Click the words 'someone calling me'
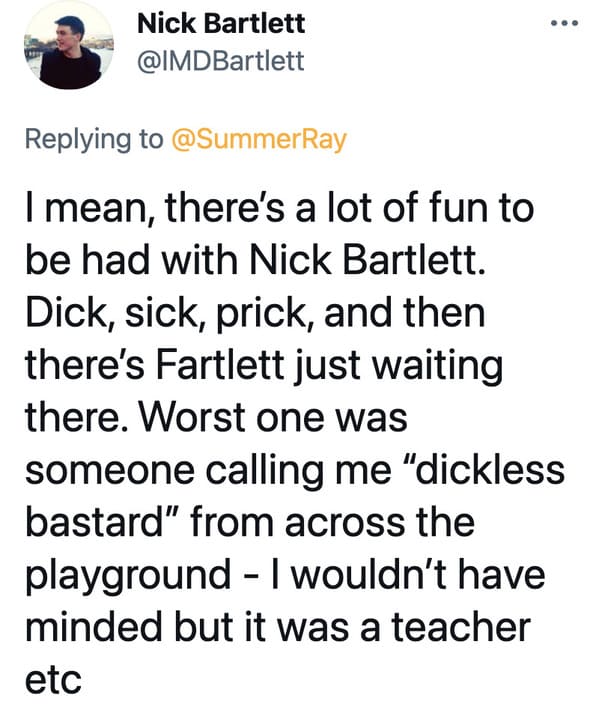This screenshot has width=599, height=722. 209,471
